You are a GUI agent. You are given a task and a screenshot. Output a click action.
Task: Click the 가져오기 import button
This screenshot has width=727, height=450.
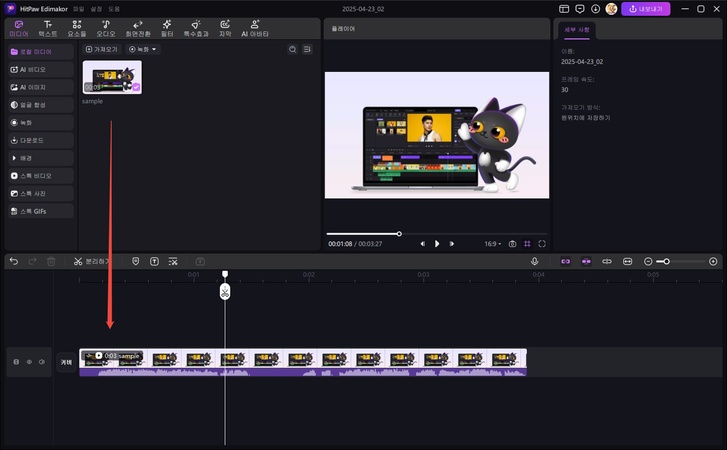click(x=102, y=49)
